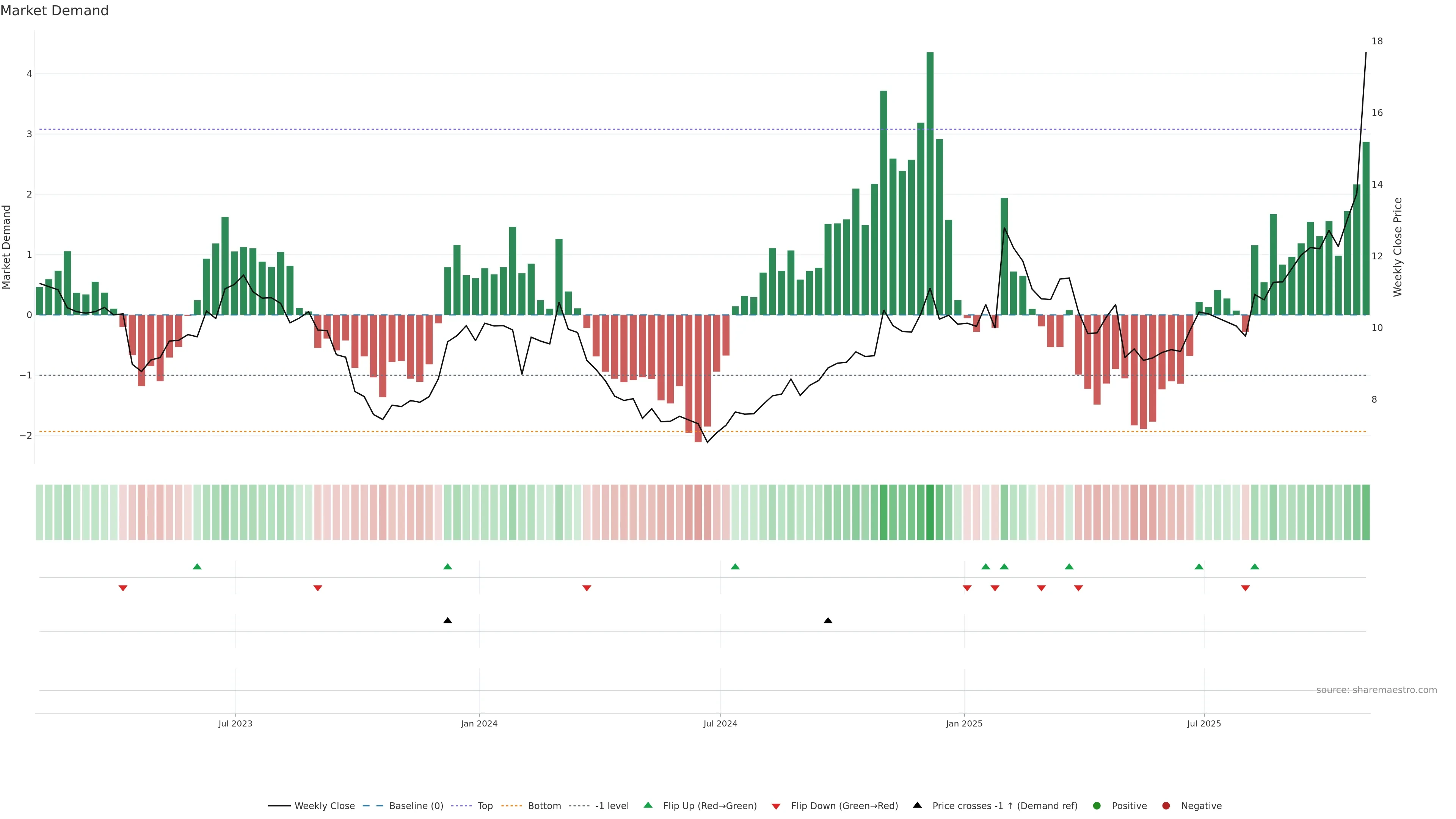Click the black Price crosses -1 legend triangle
Image resolution: width=1456 pixels, height=819 pixels.
pyautogui.click(x=917, y=805)
